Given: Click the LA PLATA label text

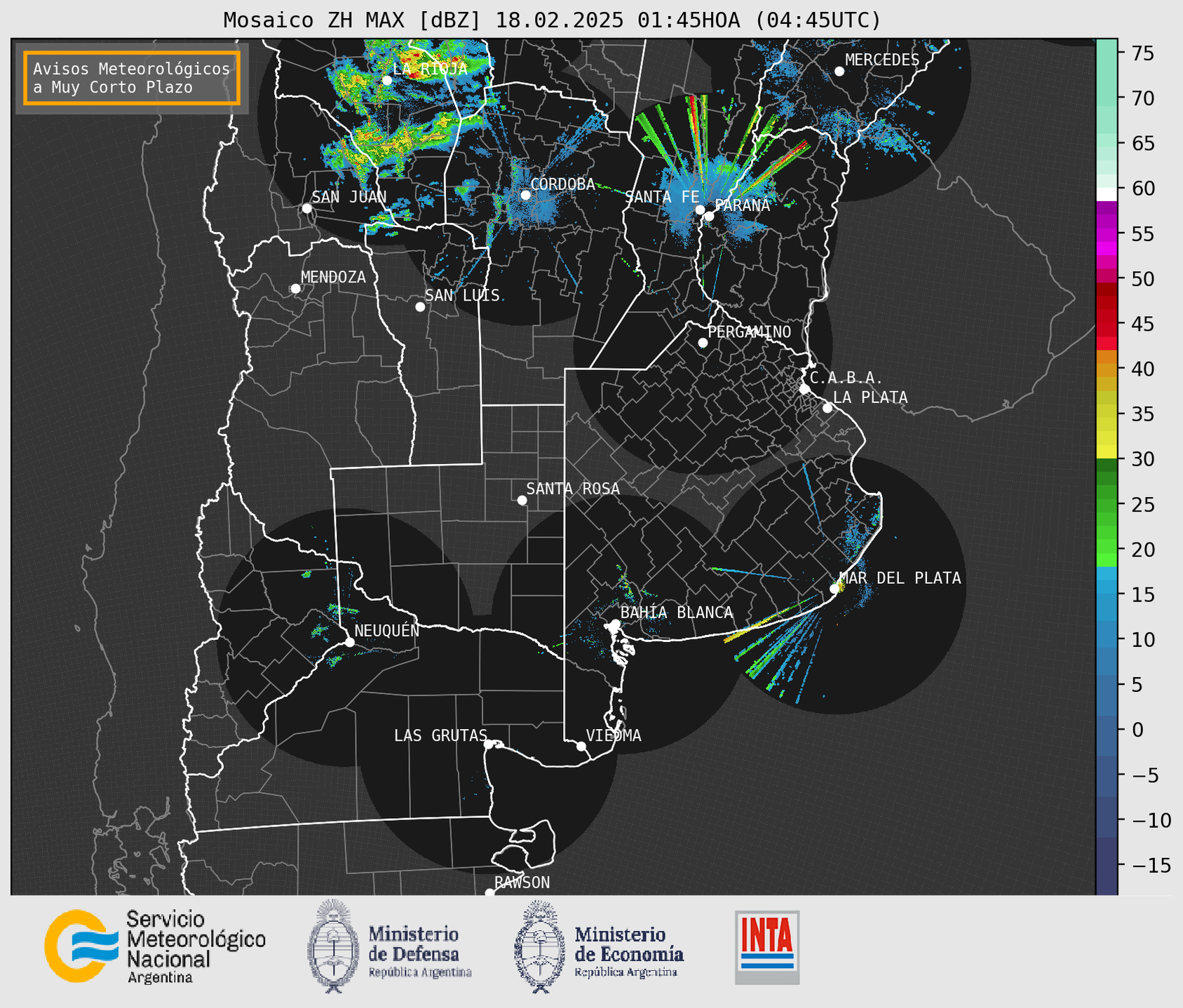Looking at the screenshot, I should click(x=870, y=397).
